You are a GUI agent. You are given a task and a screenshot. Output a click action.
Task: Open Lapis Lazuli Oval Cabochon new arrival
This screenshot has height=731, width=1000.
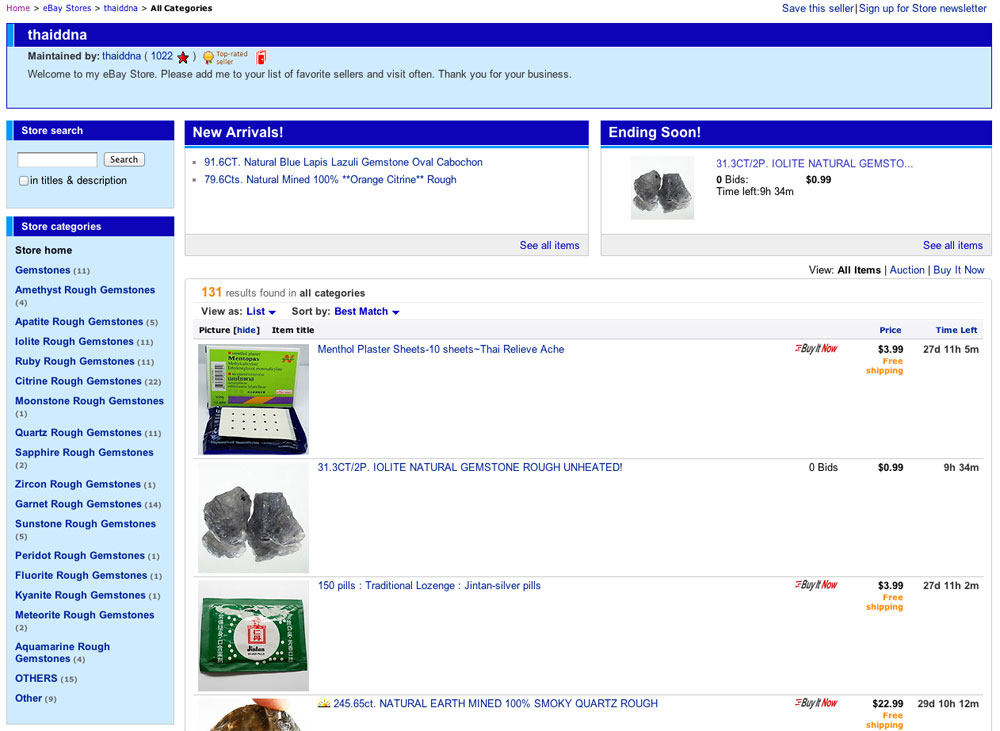click(x=343, y=162)
